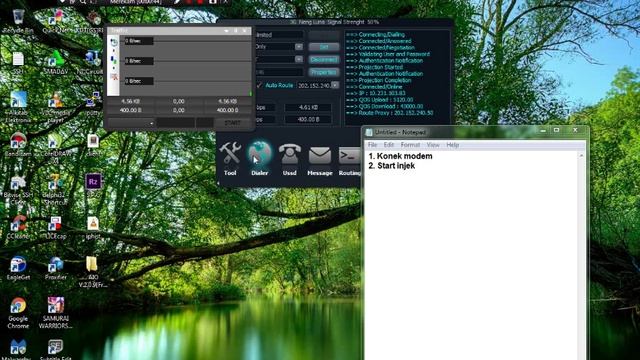Open the File menu in Notepad
The width and height of the screenshot is (640, 360).
(372, 145)
